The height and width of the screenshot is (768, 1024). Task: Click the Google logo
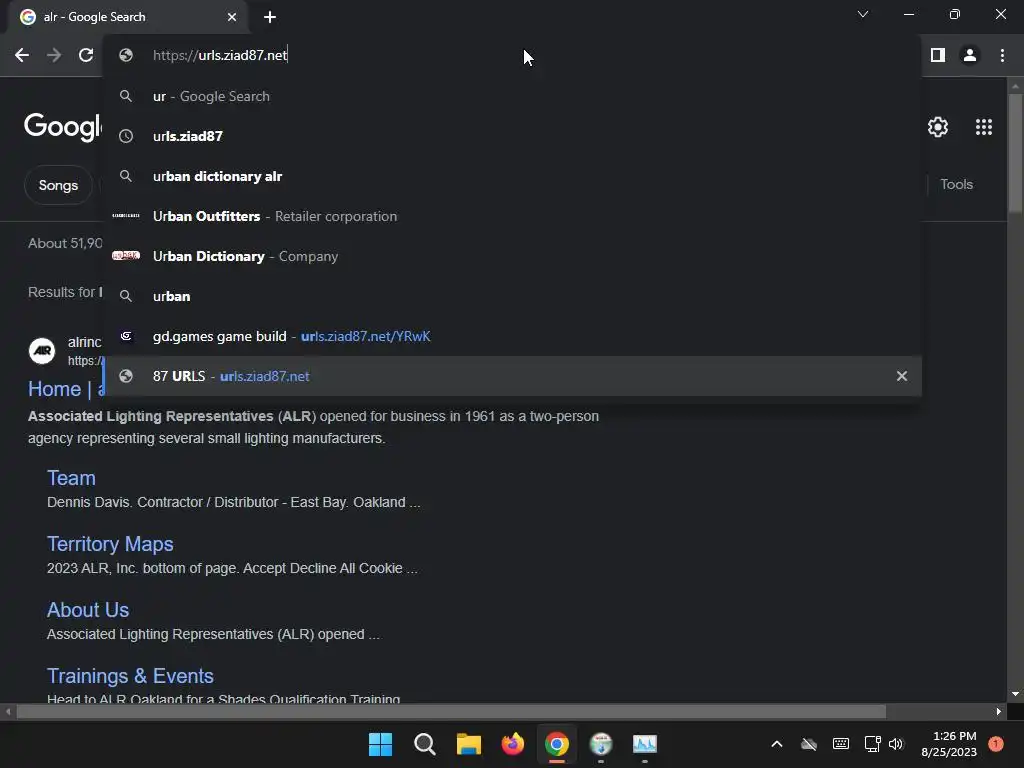(x=63, y=126)
